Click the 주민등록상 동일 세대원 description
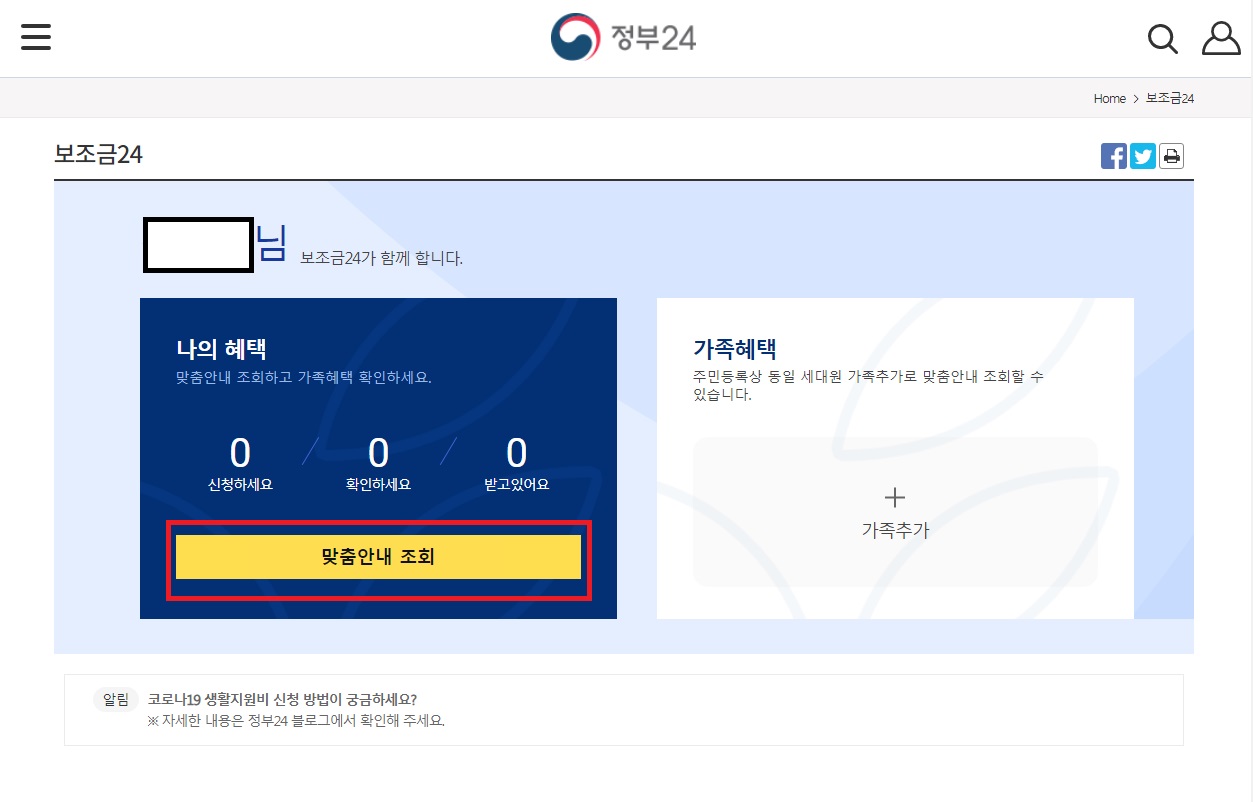The image size is (1253, 802). (868, 385)
